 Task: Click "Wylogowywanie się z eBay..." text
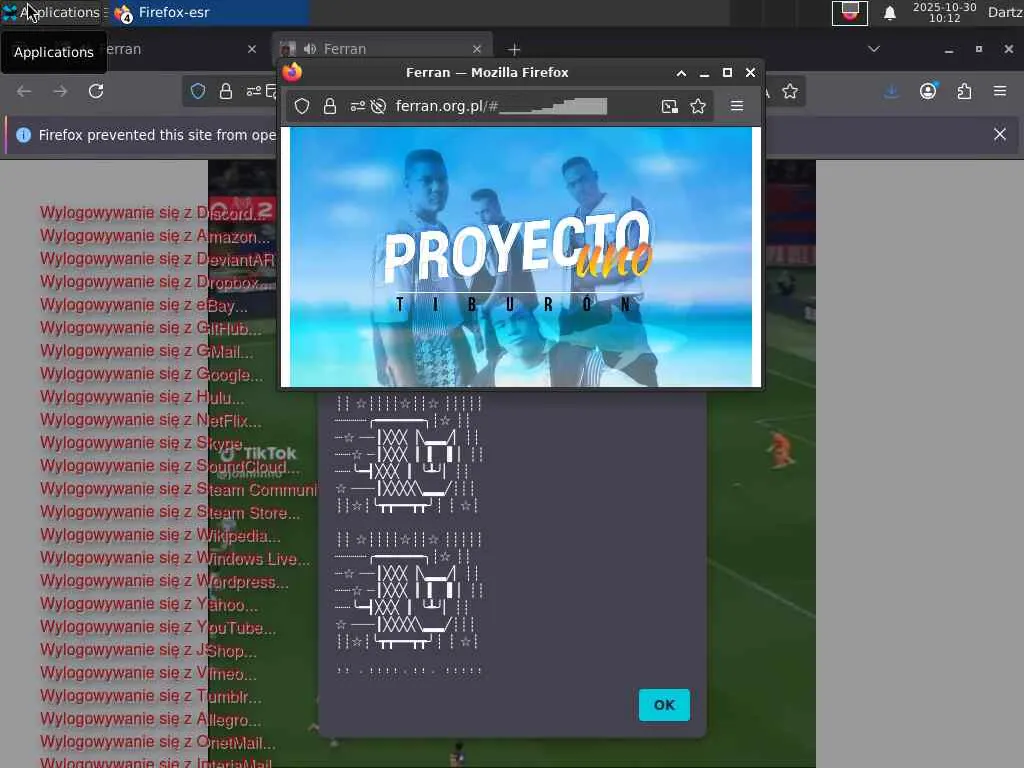click(144, 305)
